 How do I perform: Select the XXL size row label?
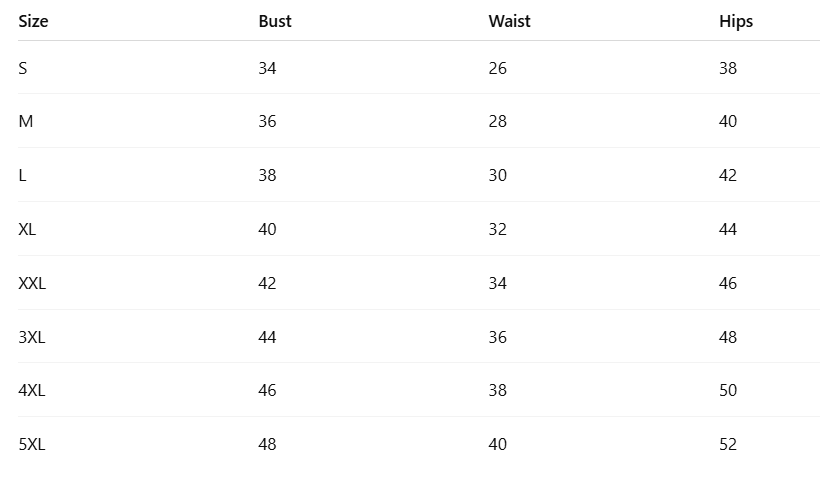pos(32,283)
